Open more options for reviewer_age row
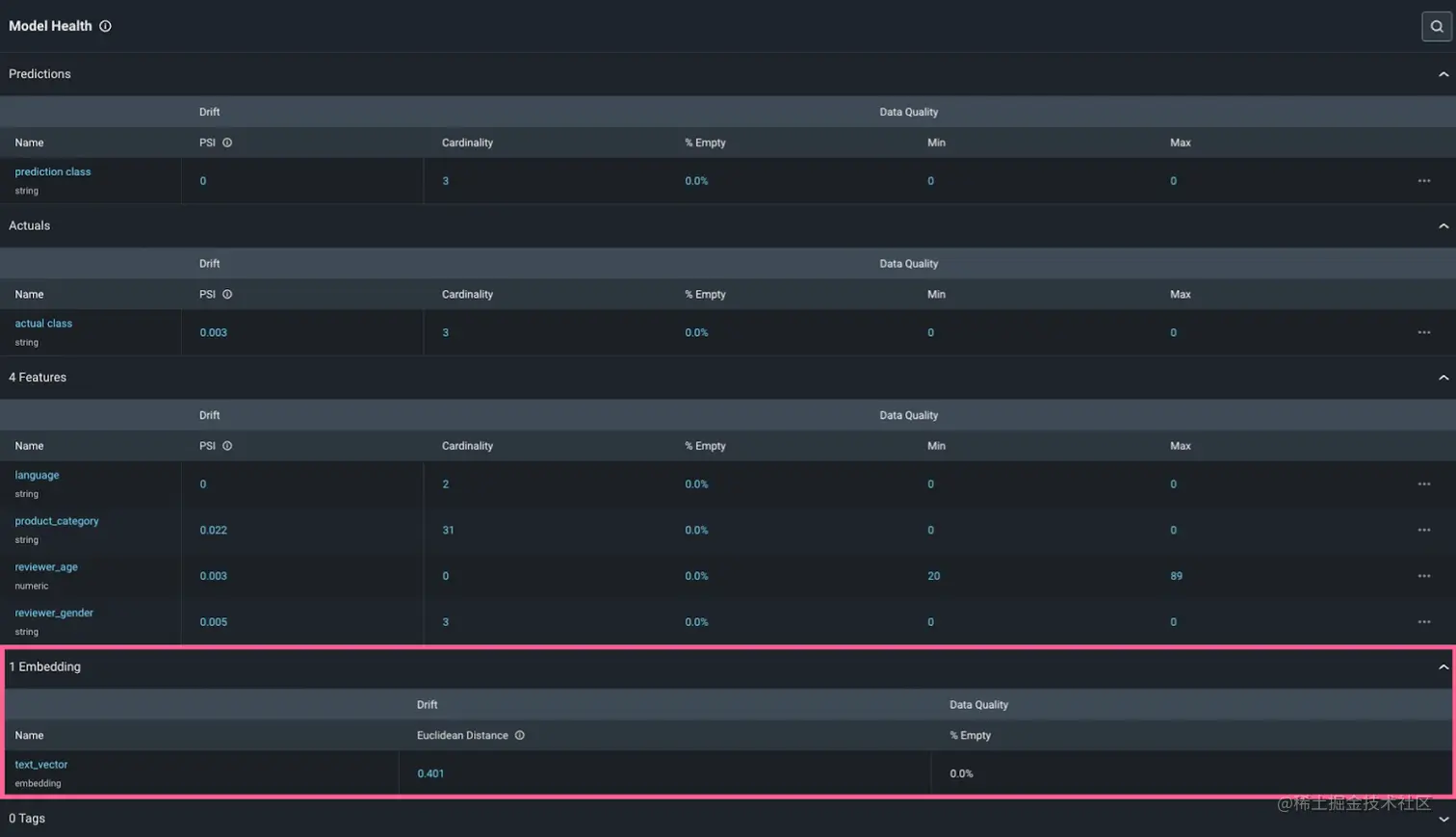This screenshot has width=1456, height=837. click(x=1423, y=576)
